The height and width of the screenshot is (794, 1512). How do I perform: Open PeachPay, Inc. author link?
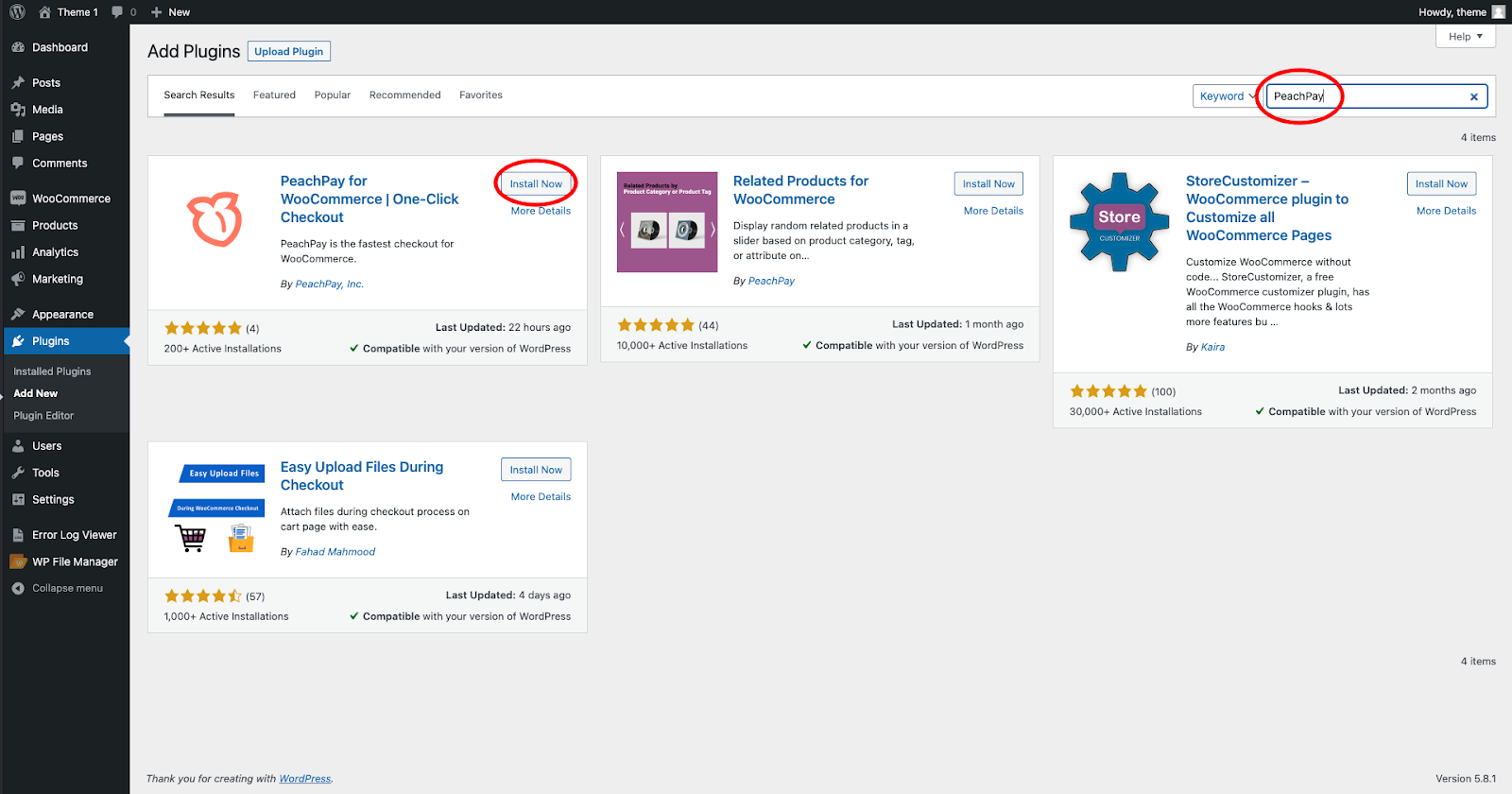tap(329, 284)
